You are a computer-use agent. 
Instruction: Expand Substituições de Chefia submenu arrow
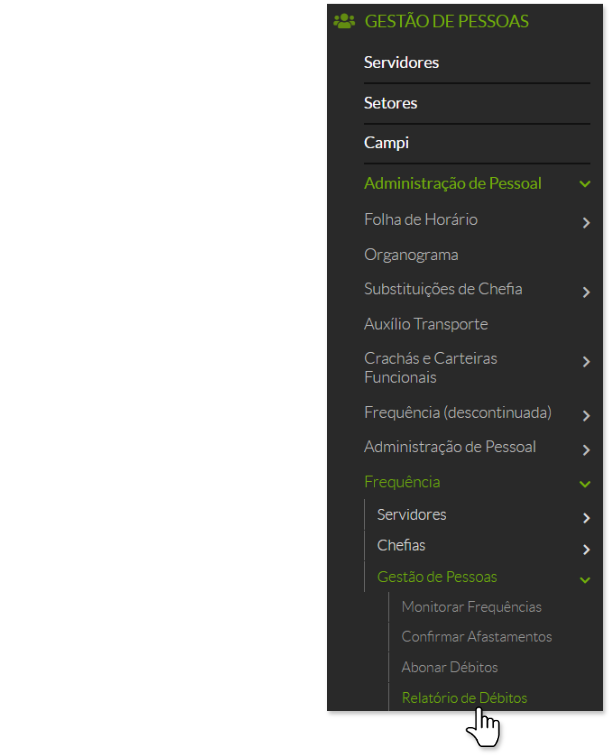586,292
